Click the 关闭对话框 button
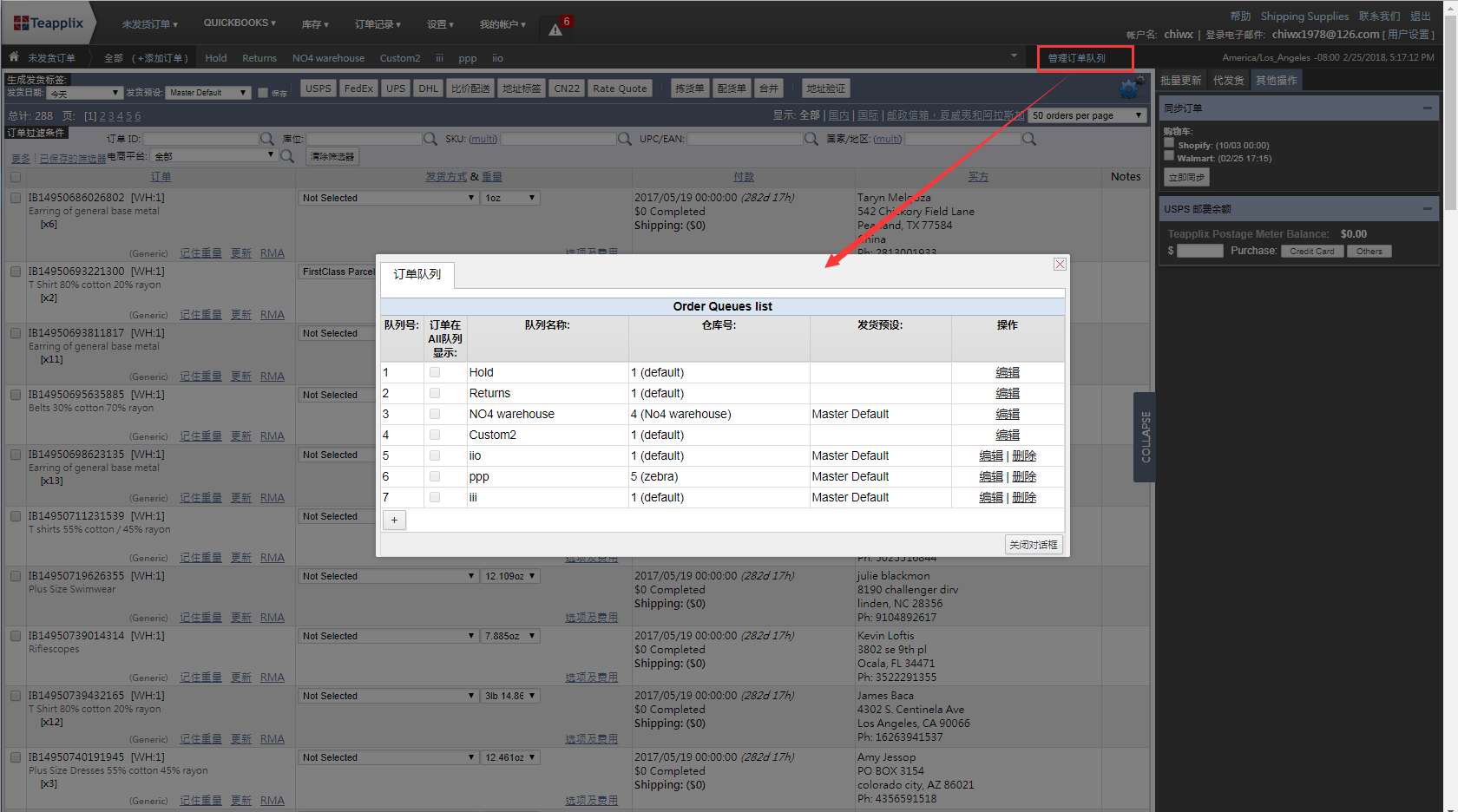1458x812 pixels. 1033,545
